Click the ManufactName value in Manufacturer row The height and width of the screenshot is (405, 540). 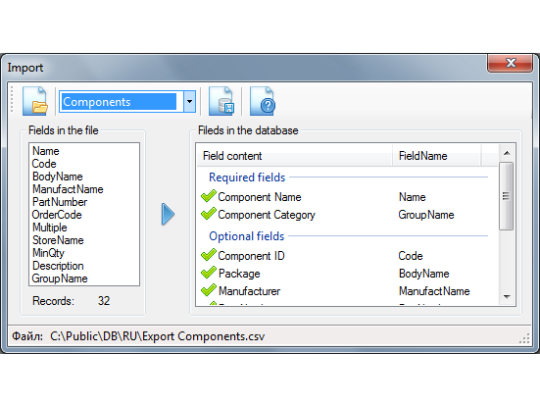click(x=434, y=291)
